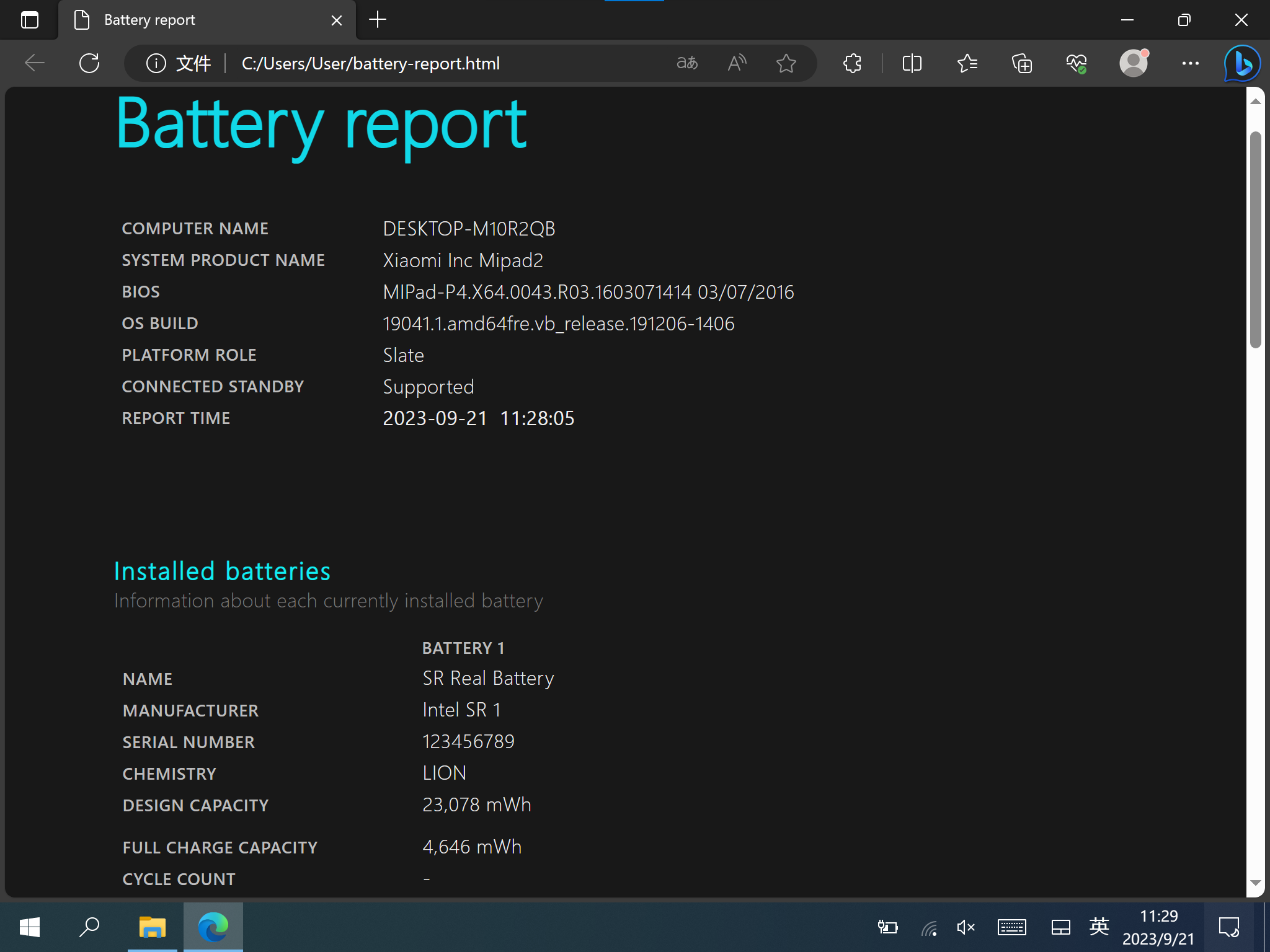The image size is (1270, 952).
Task: Click design capacity 23,078 mWh
Action: tap(476, 805)
